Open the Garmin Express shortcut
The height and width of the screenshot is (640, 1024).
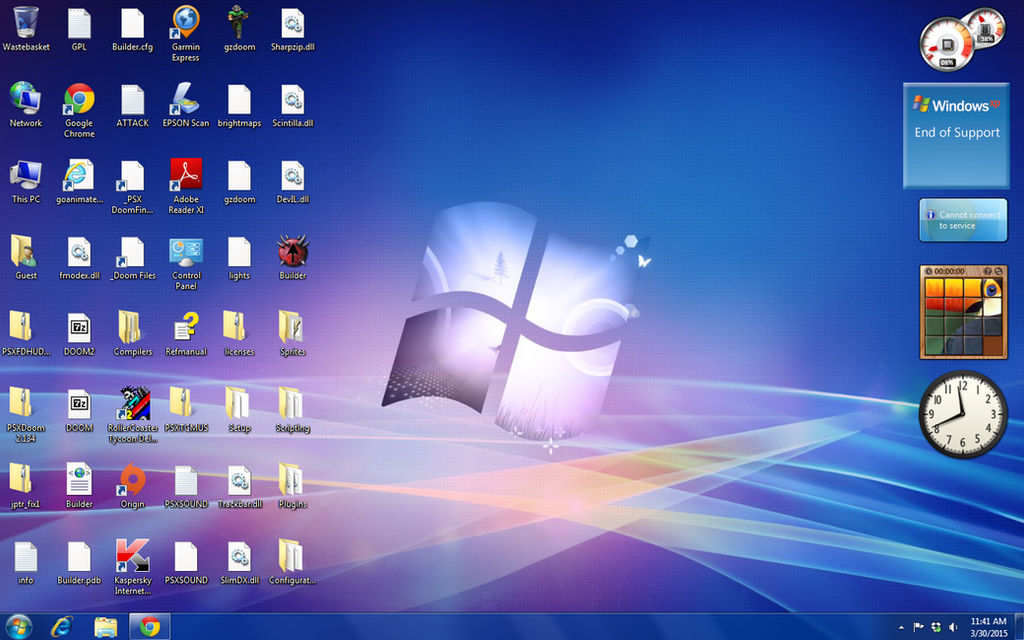tap(185, 33)
